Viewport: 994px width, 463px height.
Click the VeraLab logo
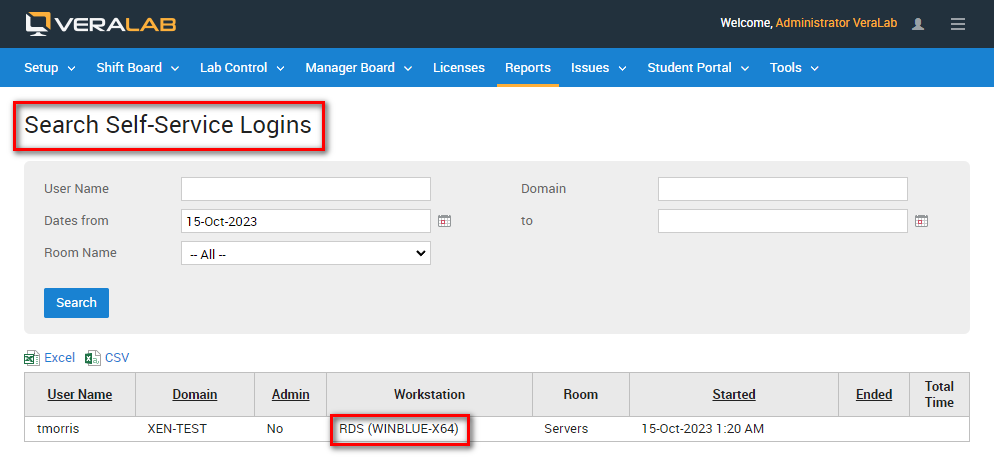[101, 24]
